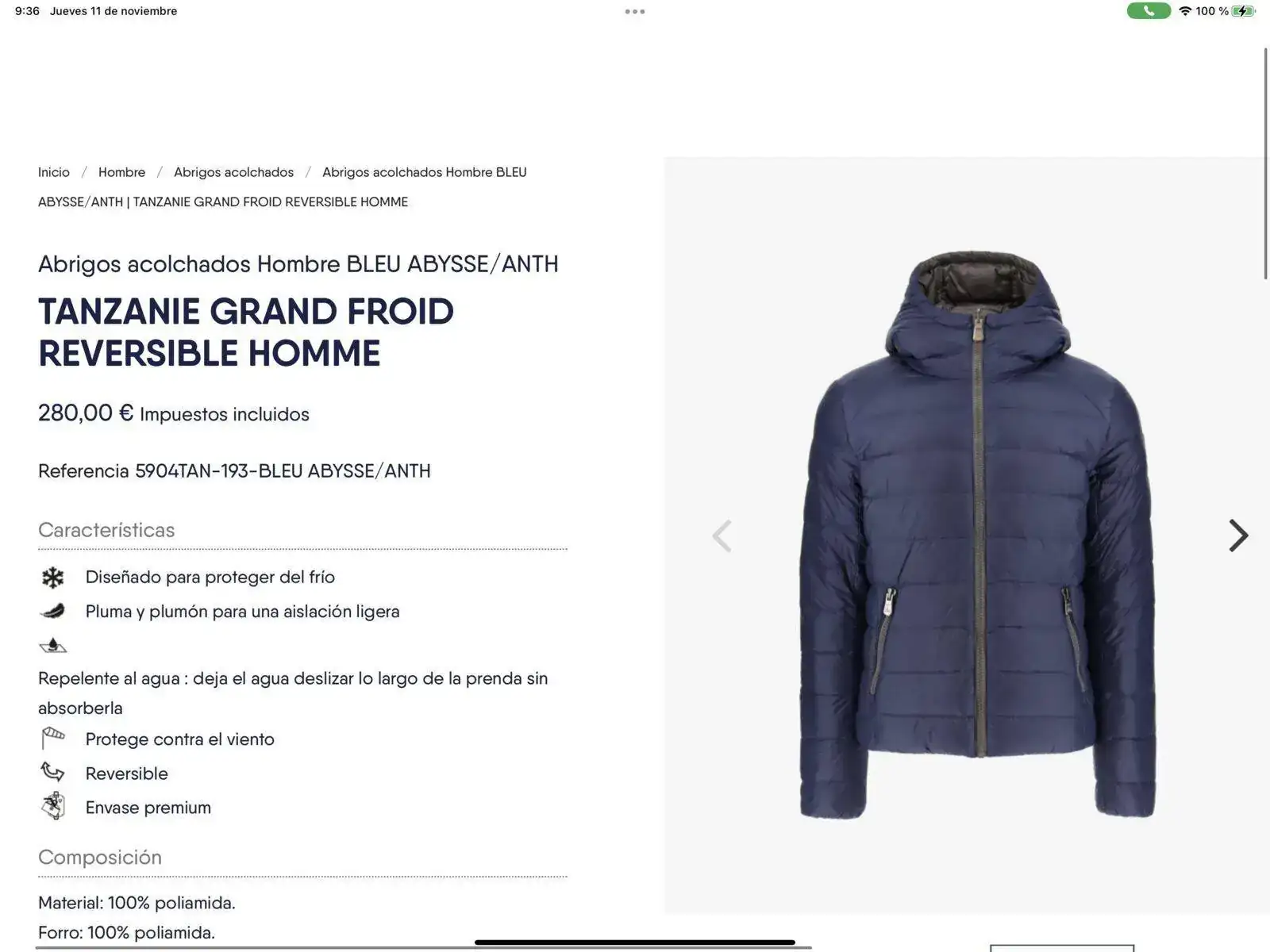
Task: Open Abrigos acolchados breadcrumb link
Action: coord(233,172)
